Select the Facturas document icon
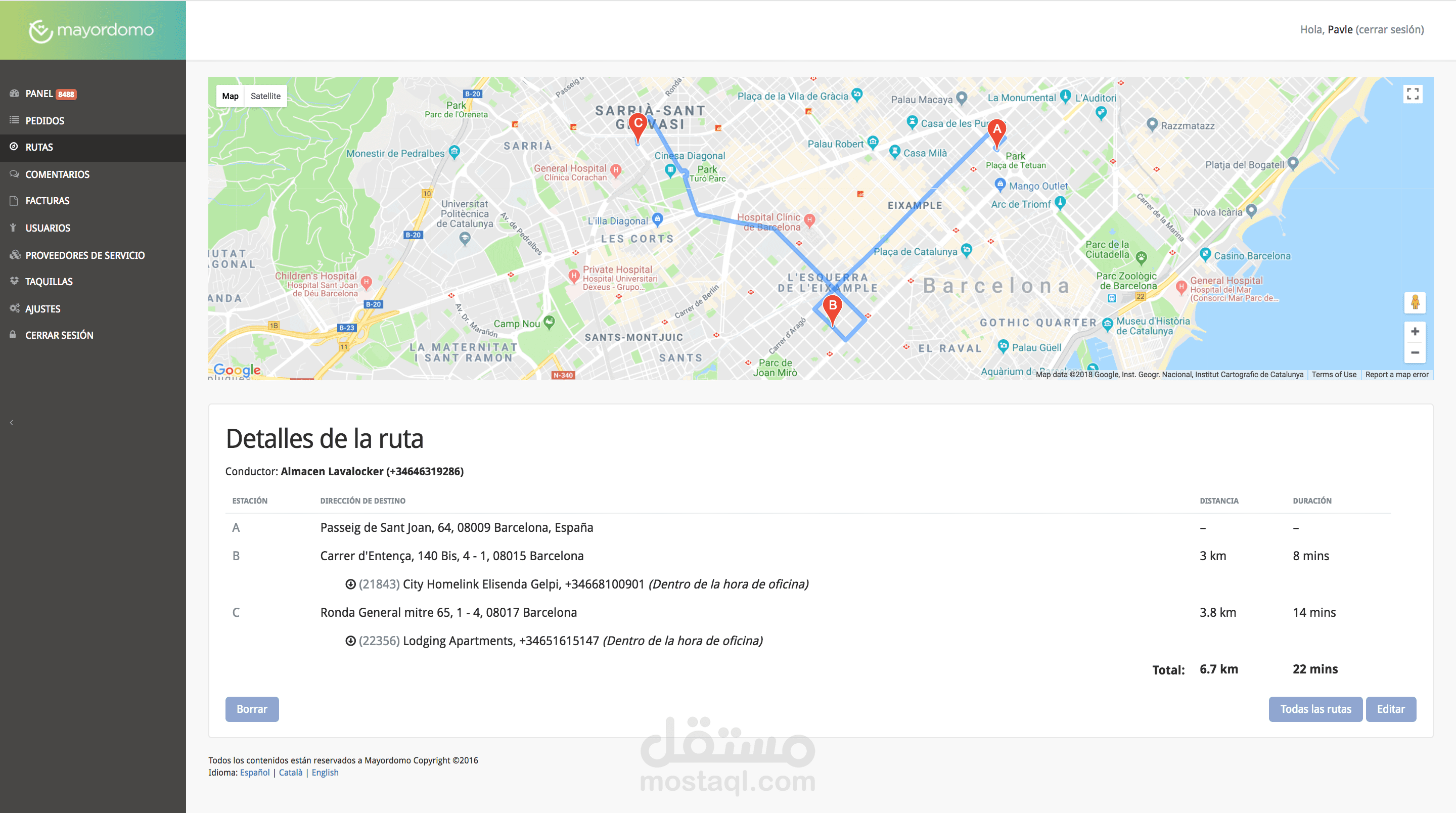Viewport: 1456px width, 813px height. (15, 201)
